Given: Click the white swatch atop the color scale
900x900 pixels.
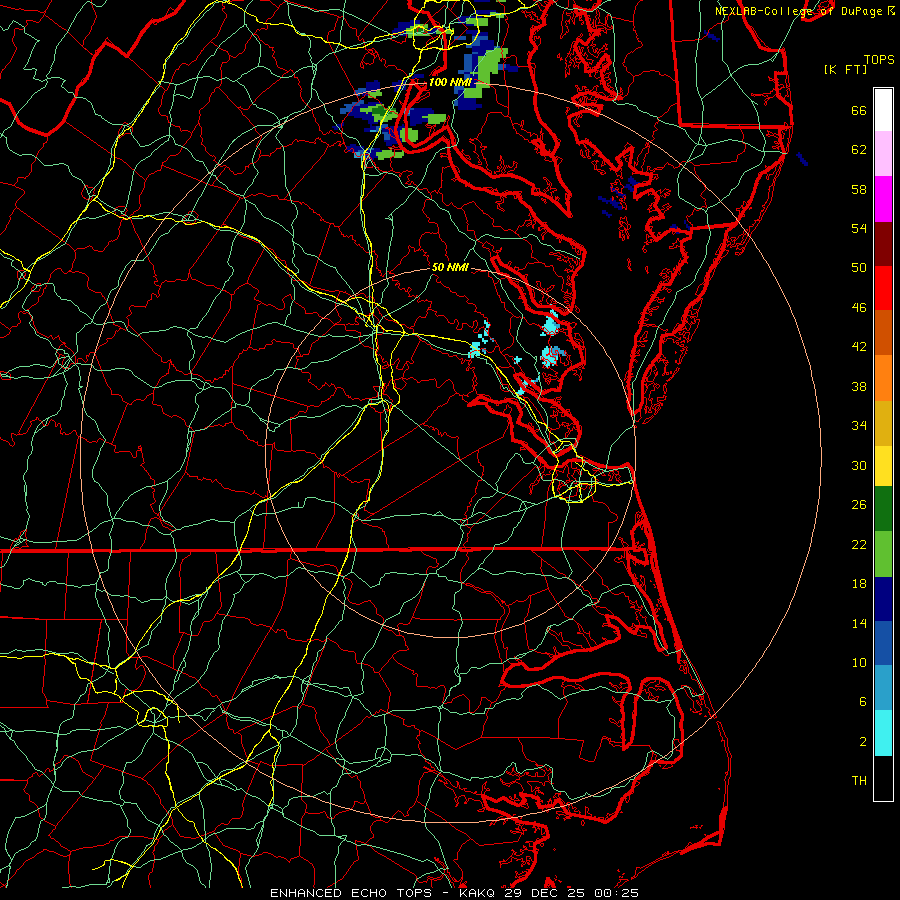Looking at the screenshot, I should click(x=883, y=110).
